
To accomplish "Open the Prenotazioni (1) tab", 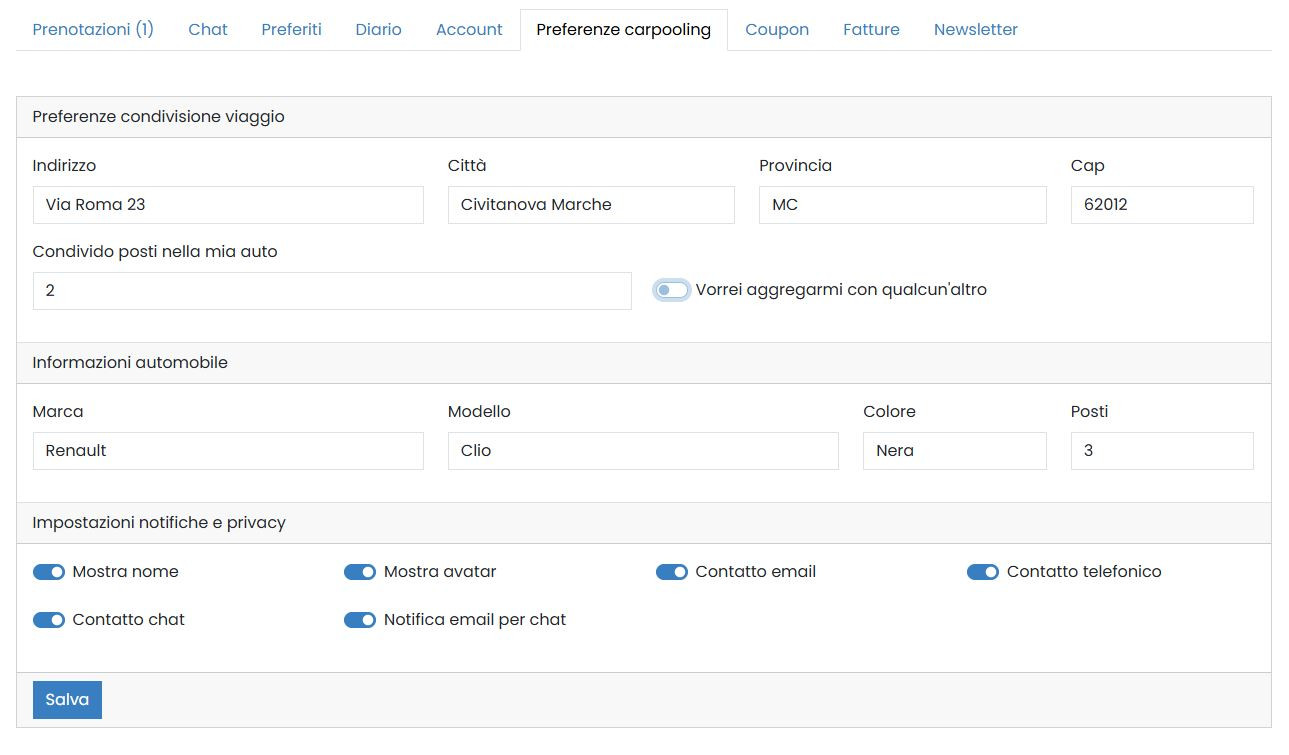I will (x=93, y=29).
